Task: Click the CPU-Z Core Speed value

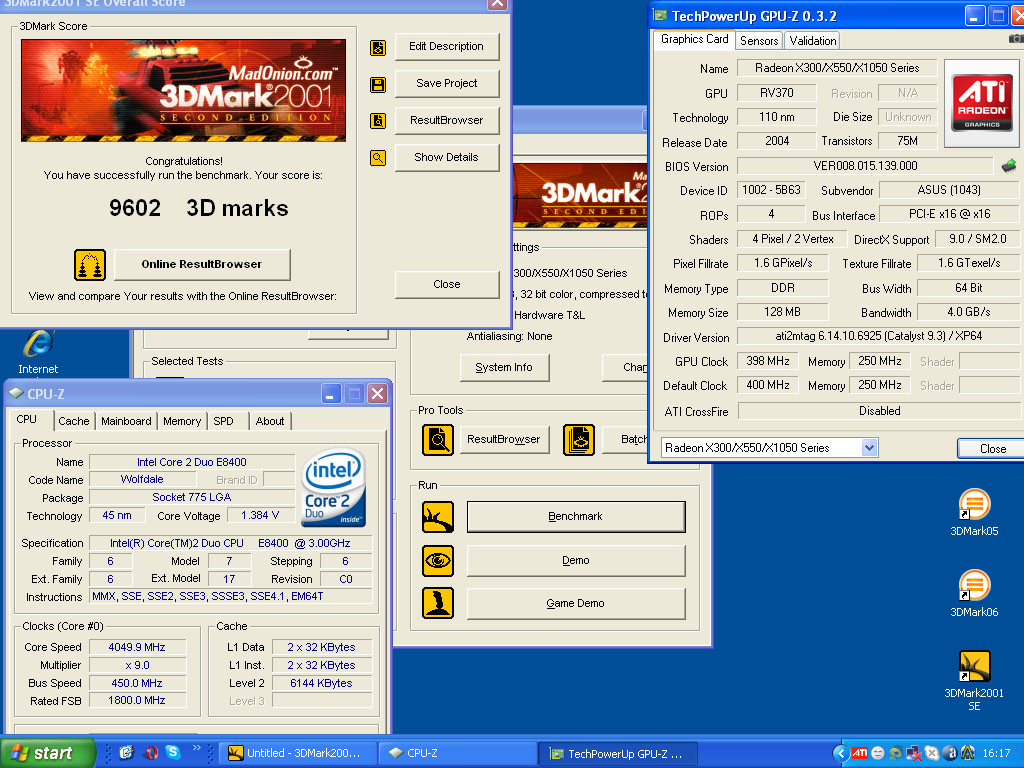Action: (137, 647)
